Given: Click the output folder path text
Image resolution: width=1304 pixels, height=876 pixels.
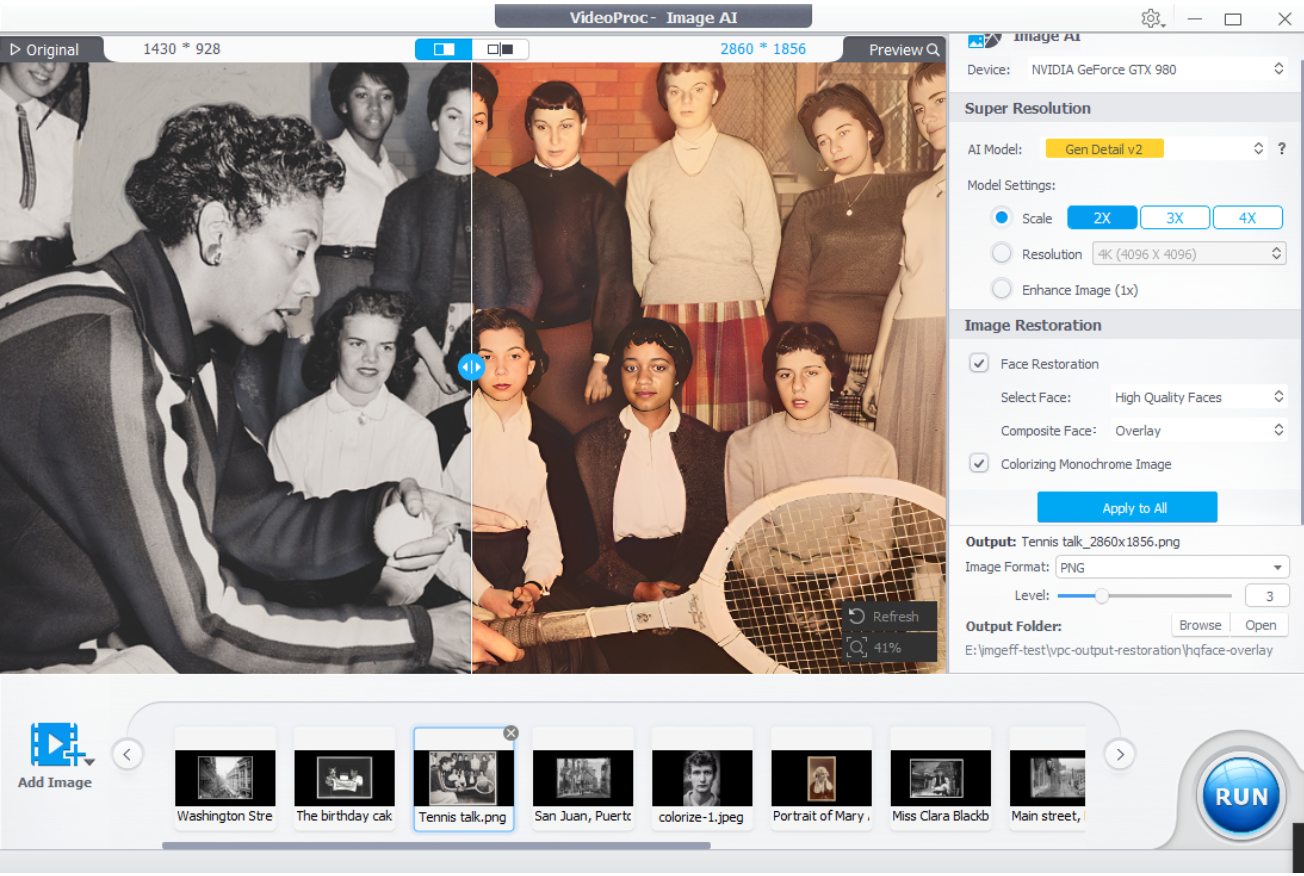Looking at the screenshot, I should pyautogui.click(x=1119, y=650).
